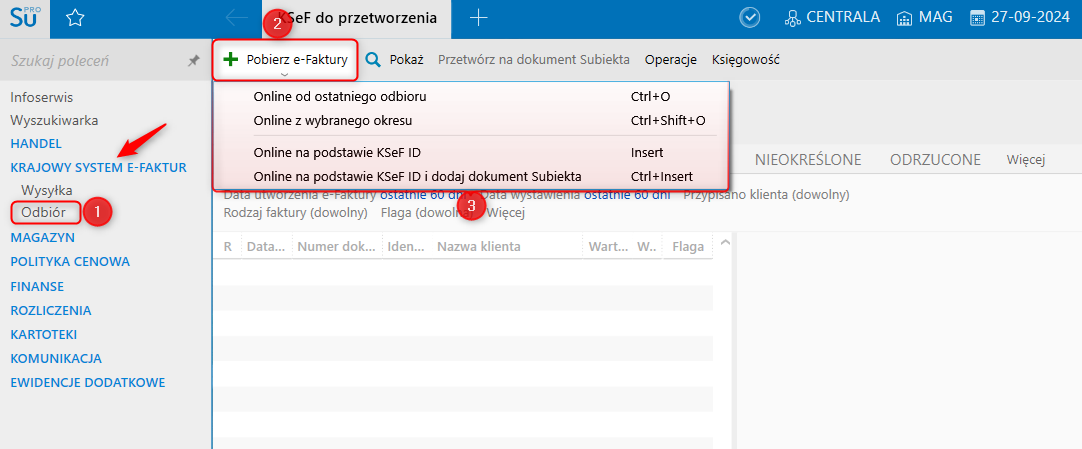Open the NIEOKREŚLONE tab
Image resolution: width=1082 pixels, height=449 pixels.
[808, 160]
